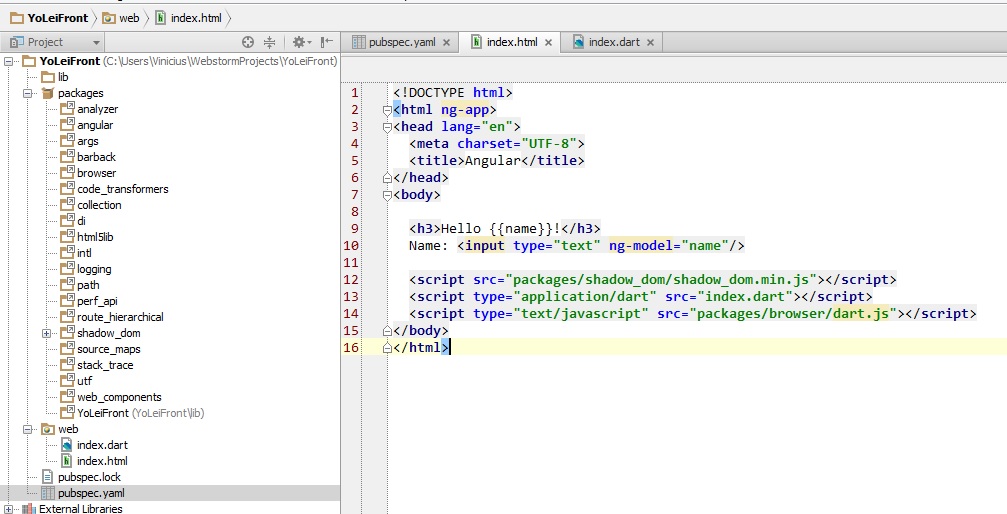Click the fold marker at closing head tag
This screenshot has height=514, width=1007.
tap(387, 178)
